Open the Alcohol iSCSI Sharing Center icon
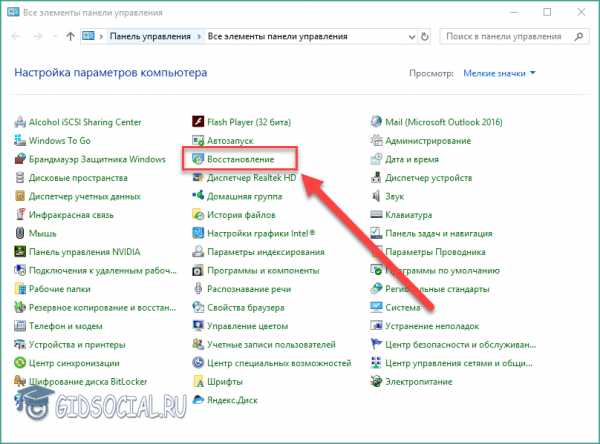 coord(20,122)
